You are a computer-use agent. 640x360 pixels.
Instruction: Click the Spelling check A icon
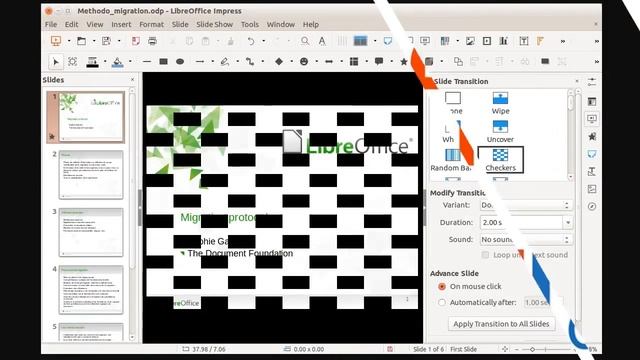pyautogui.click(x=322, y=41)
